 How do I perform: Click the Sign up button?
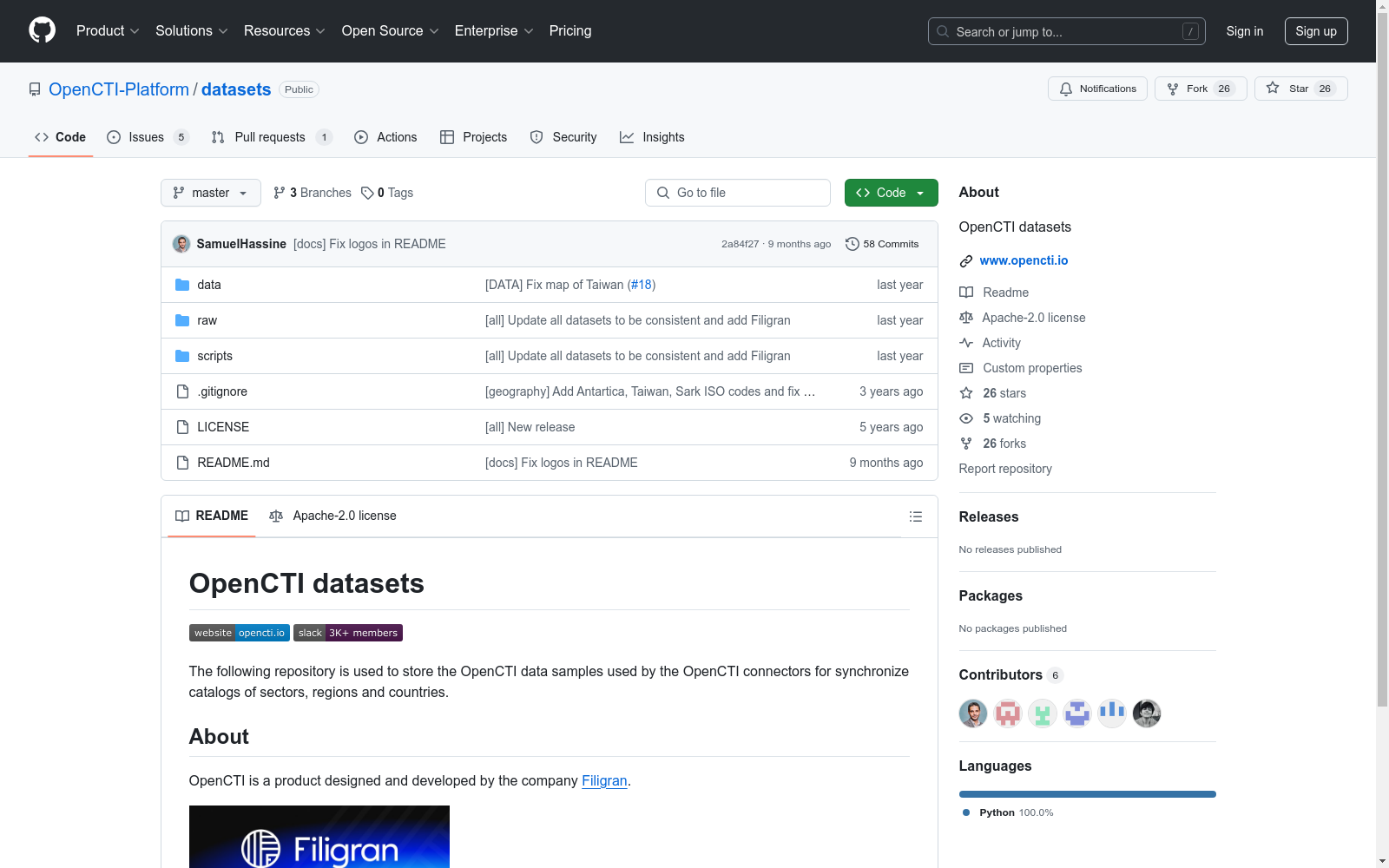pos(1316,31)
